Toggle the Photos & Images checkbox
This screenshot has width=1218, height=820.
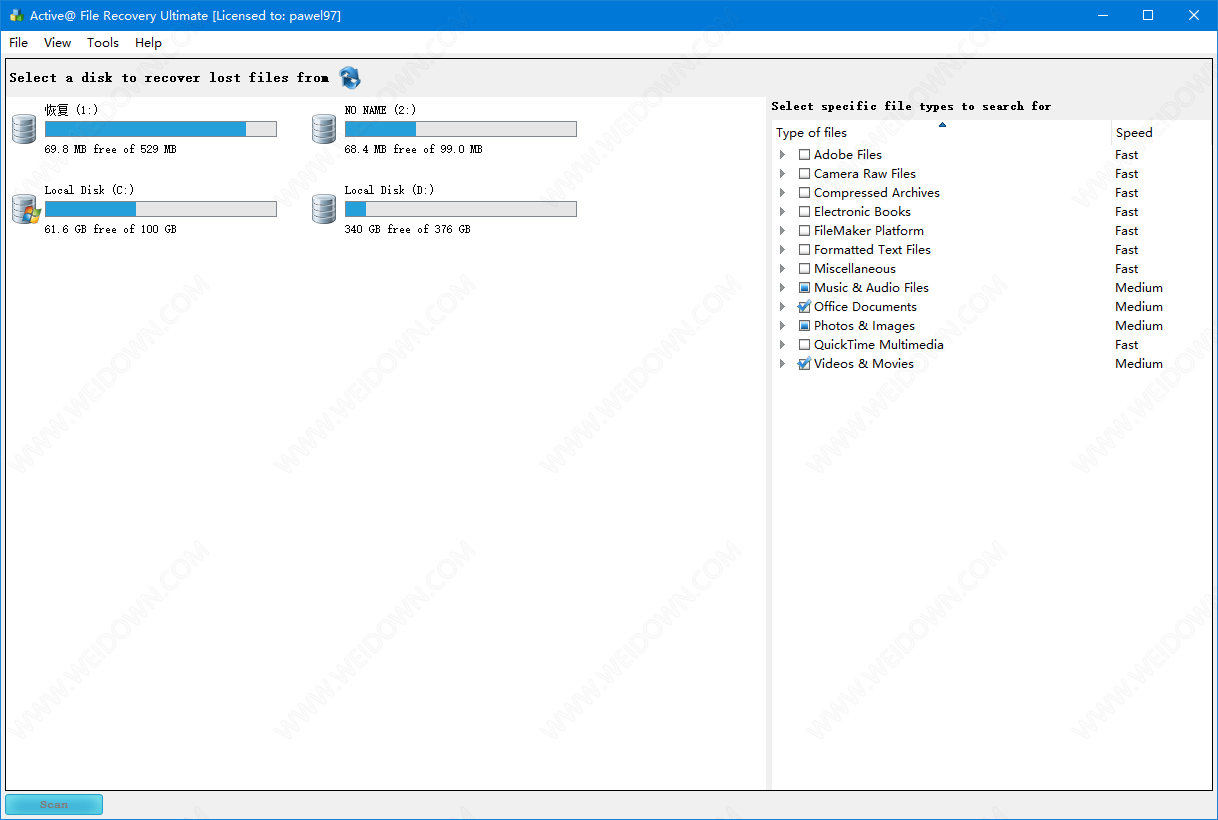804,326
